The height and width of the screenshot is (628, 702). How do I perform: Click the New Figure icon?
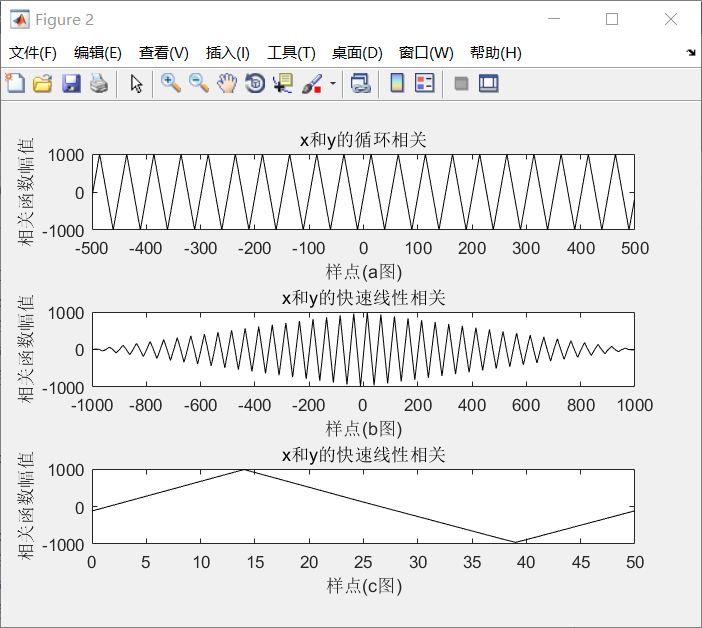tap(15, 83)
